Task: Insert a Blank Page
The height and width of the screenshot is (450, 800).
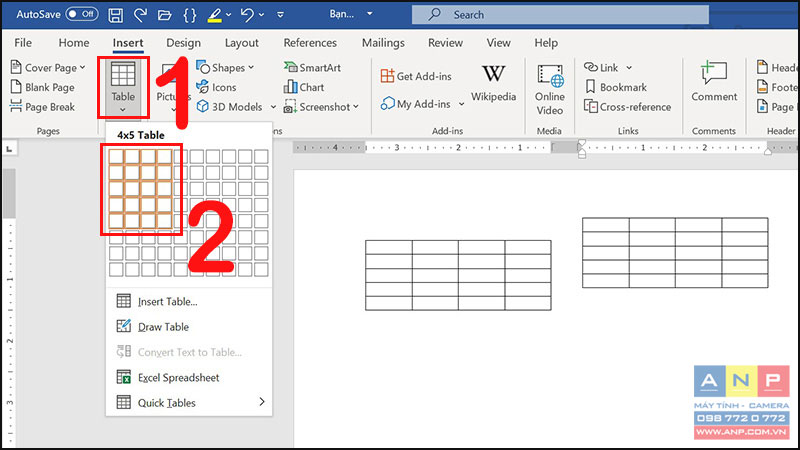Action: 43,87
